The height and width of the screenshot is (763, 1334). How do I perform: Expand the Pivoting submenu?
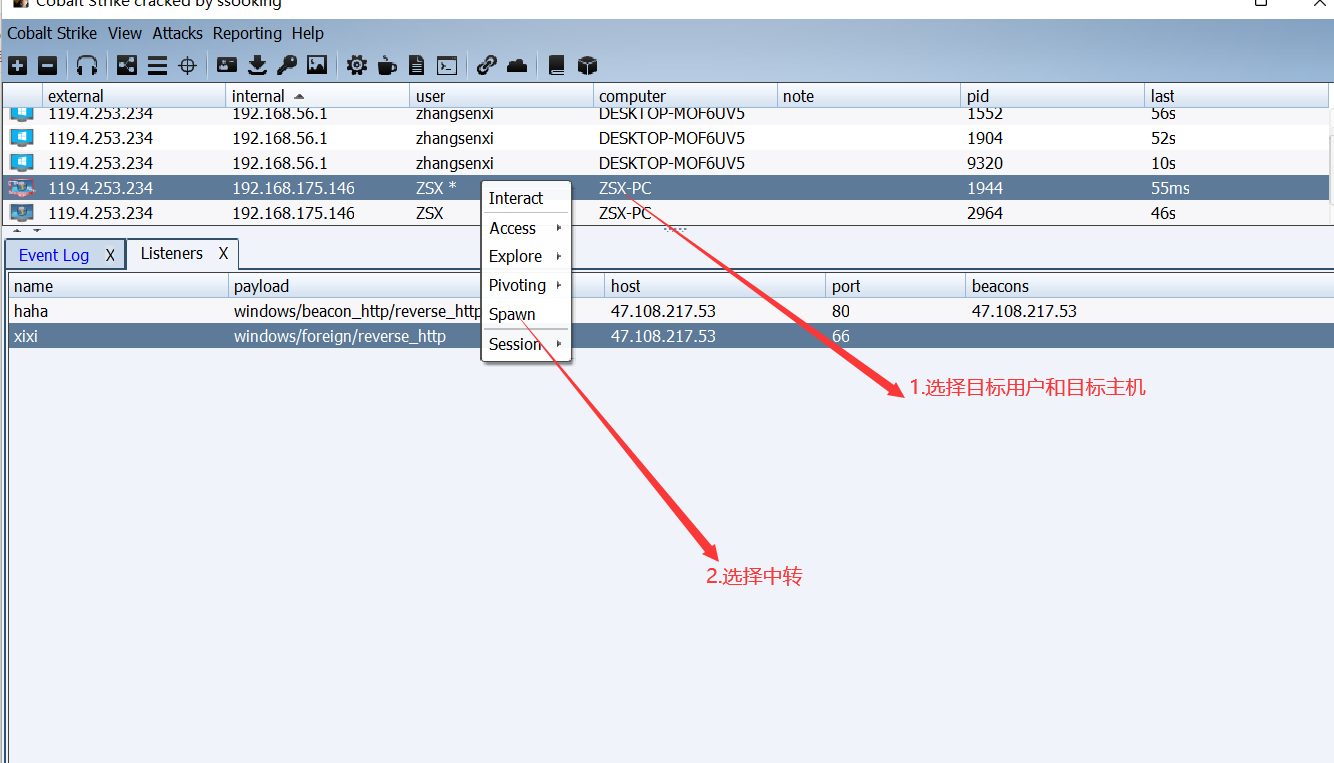526,285
